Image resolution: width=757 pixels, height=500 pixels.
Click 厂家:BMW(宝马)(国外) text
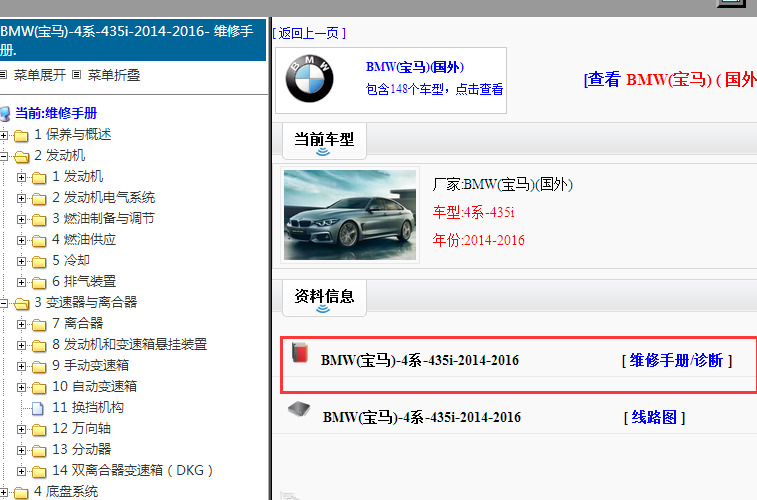(x=503, y=184)
